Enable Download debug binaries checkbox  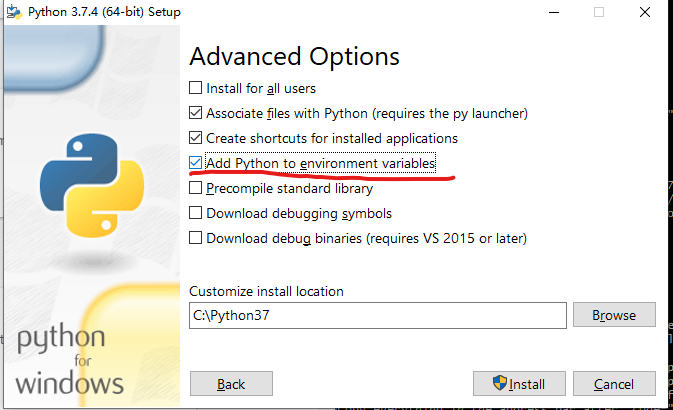[x=195, y=237]
